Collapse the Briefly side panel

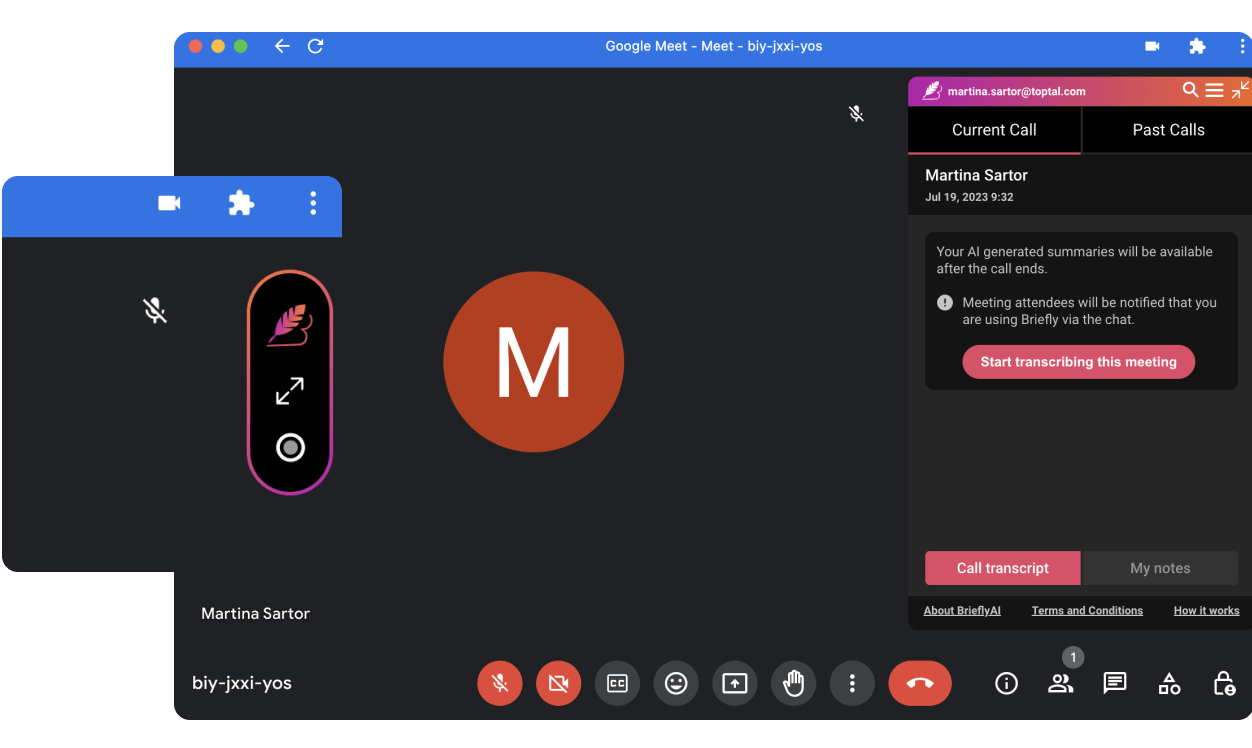pyautogui.click(x=1240, y=90)
